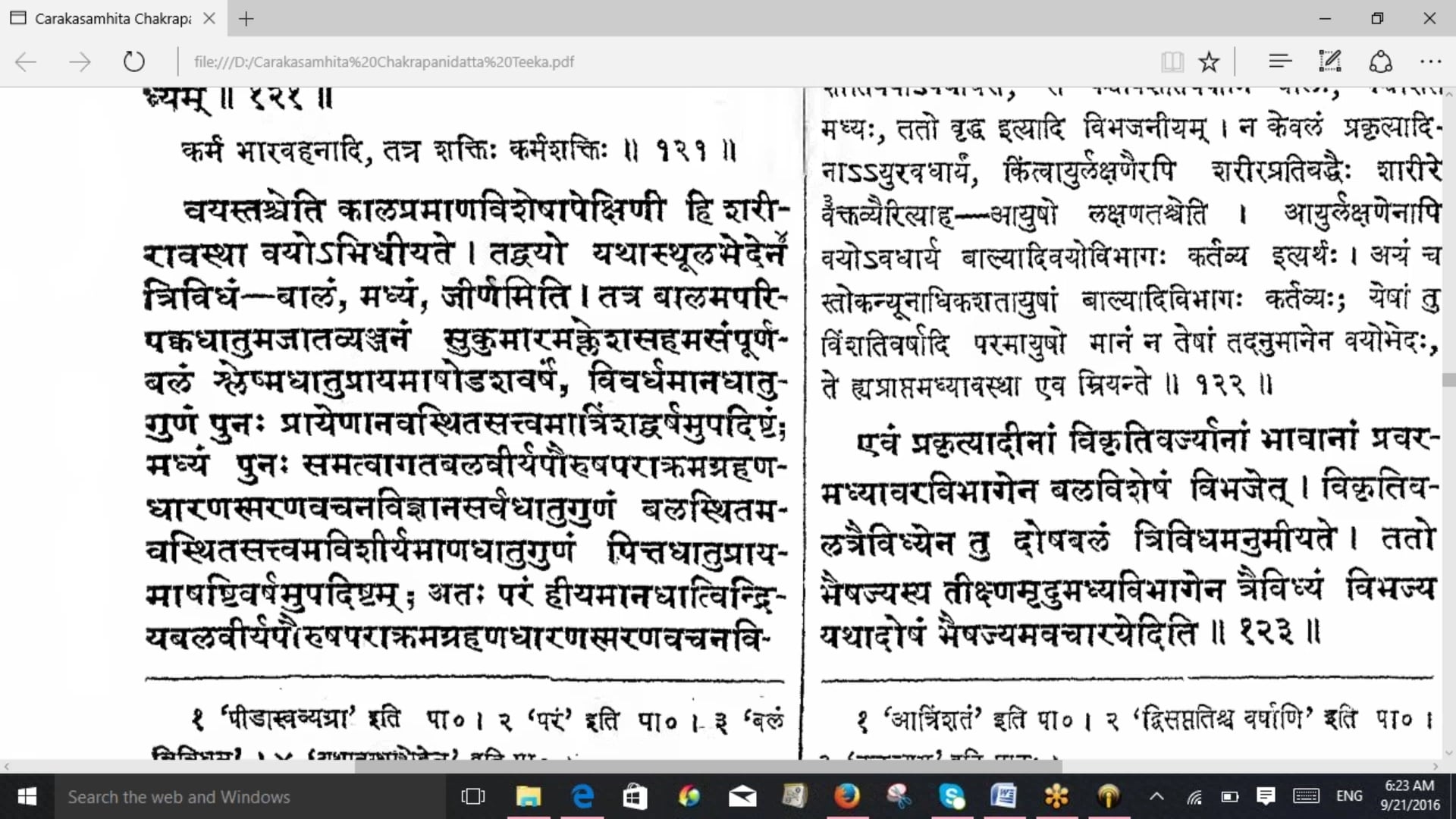1456x819 pixels.
Task: Add page to favorites star
Action: pos(1209,61)
